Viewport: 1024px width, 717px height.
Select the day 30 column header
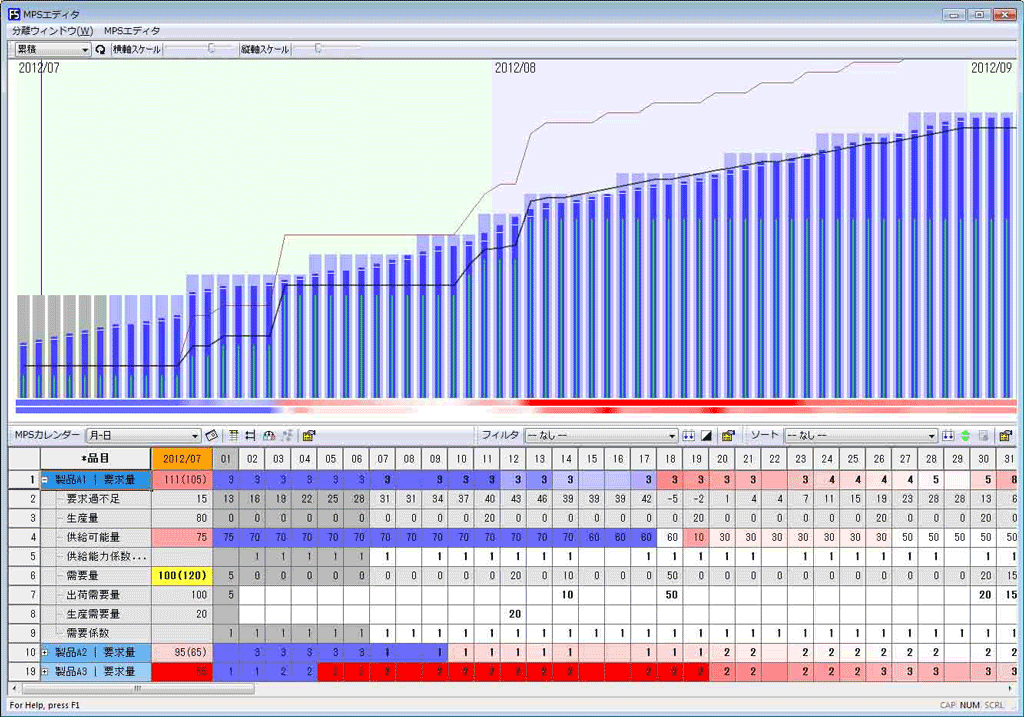(984, 458)
